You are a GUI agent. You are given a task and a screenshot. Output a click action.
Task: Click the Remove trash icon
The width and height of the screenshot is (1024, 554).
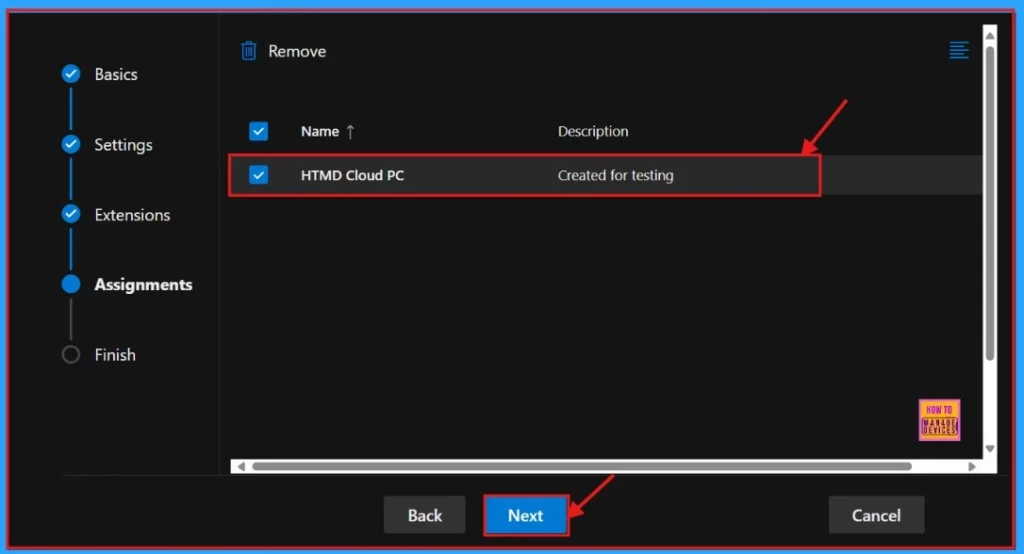(x=249, y=51)
